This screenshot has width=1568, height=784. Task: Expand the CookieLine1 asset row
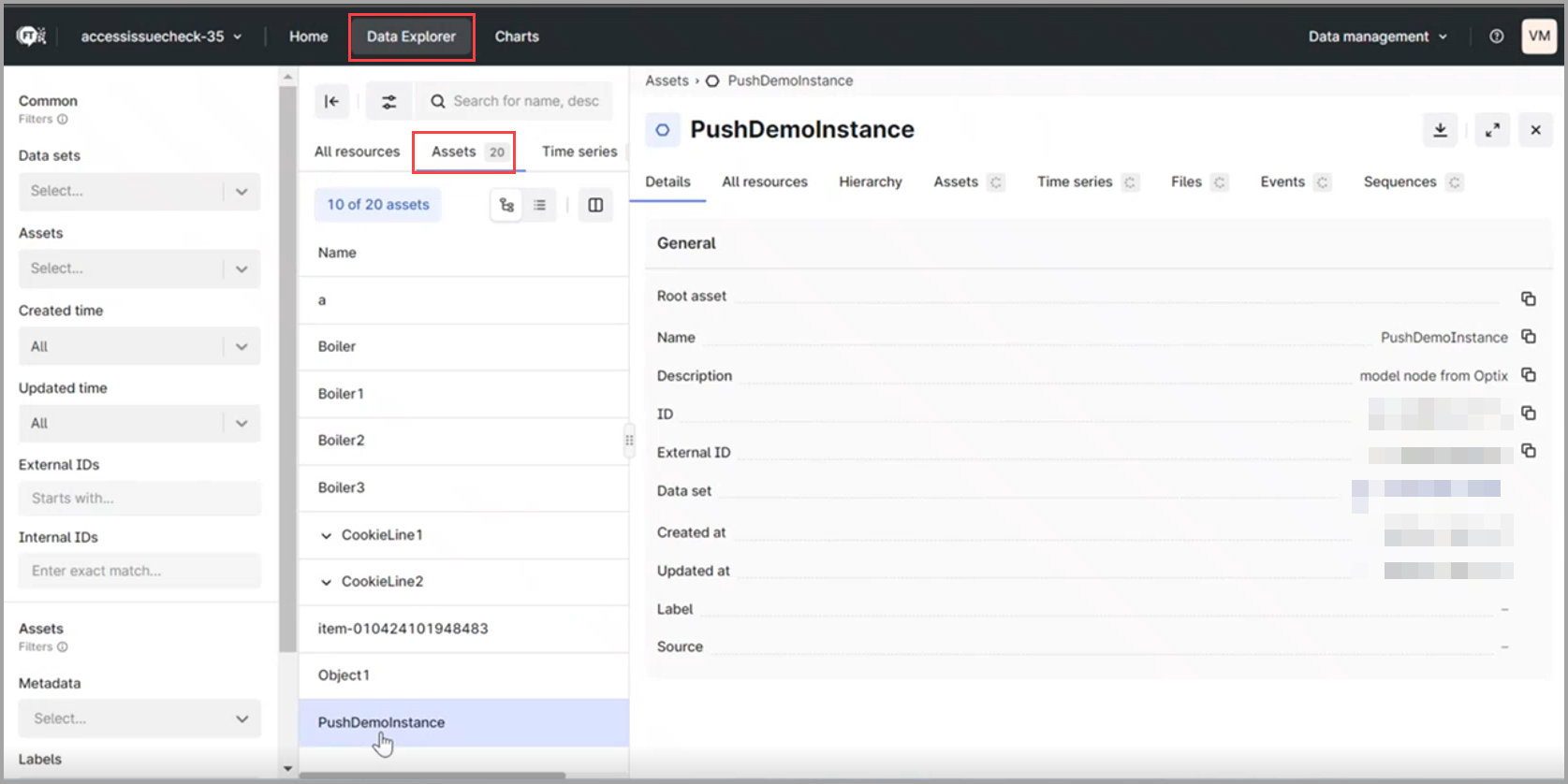(x=326, y=535)
